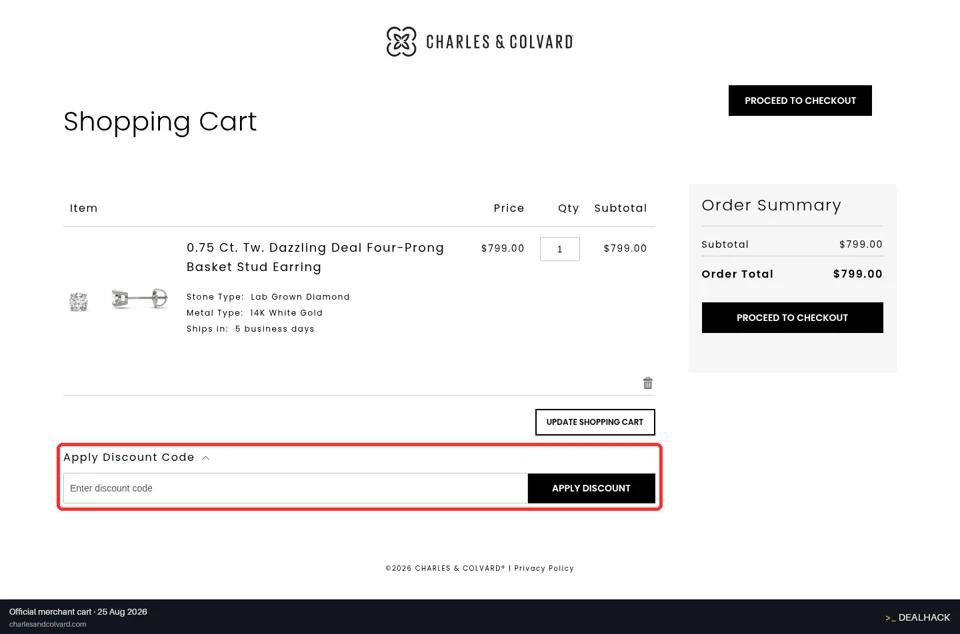960x634 pixels.
Task: Open the Dazzling Deal Stud Earring product title
Action: pyautogui.click(x=315, y=257)
